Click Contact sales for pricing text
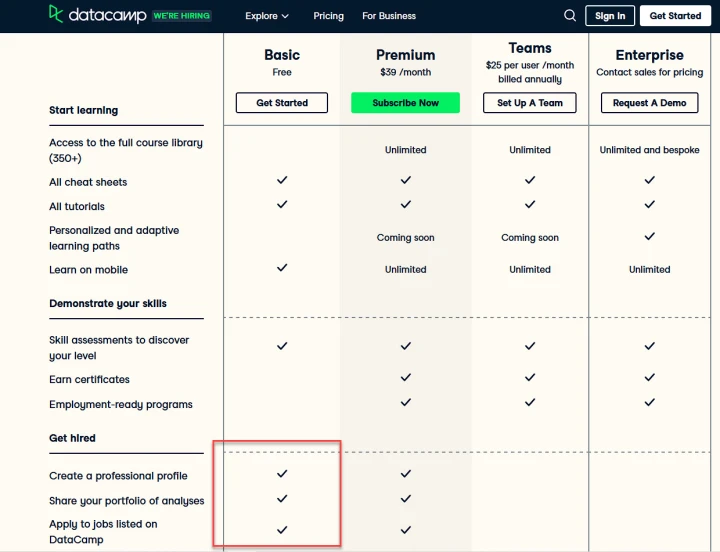 (649, 72)
